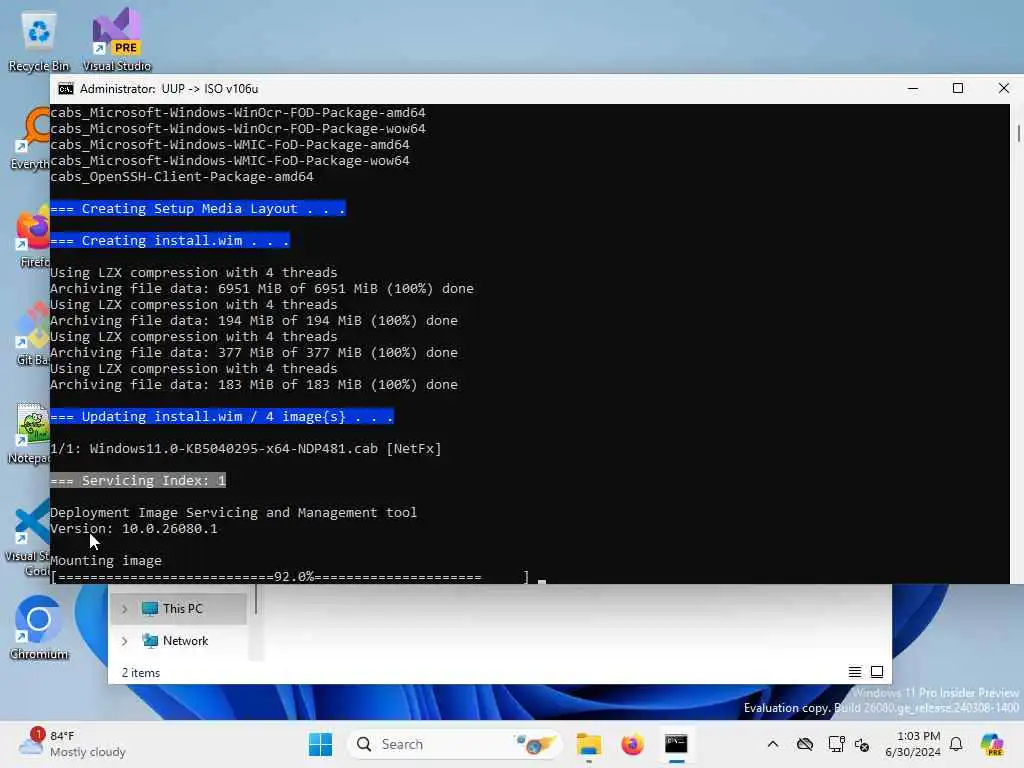Open the Firefox desktop shortcut

[33, 237]
